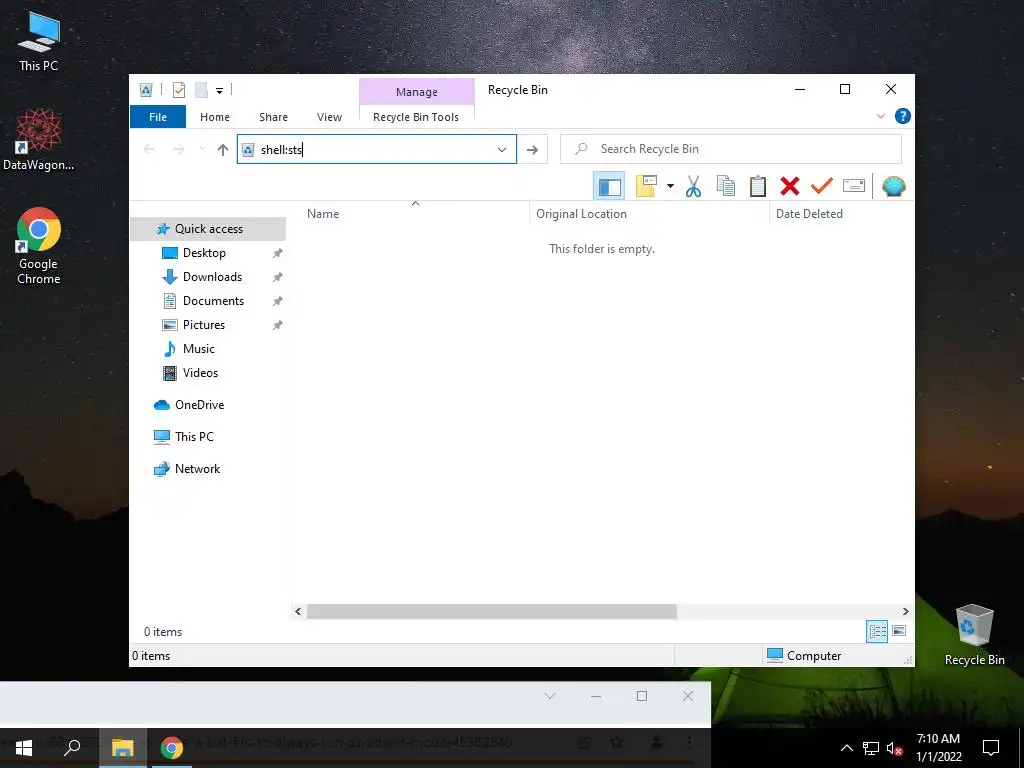The width and height of the screenshot is (1024, 768).
Task: Open the File menu tab
Action: [x=158, y=117]
